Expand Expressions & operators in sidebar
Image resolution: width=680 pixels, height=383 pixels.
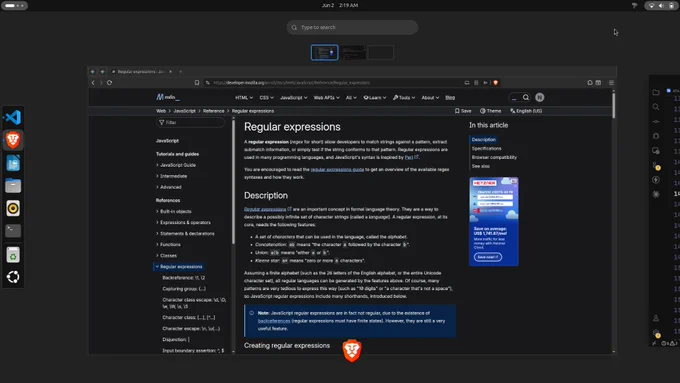(x=183, y=223)
